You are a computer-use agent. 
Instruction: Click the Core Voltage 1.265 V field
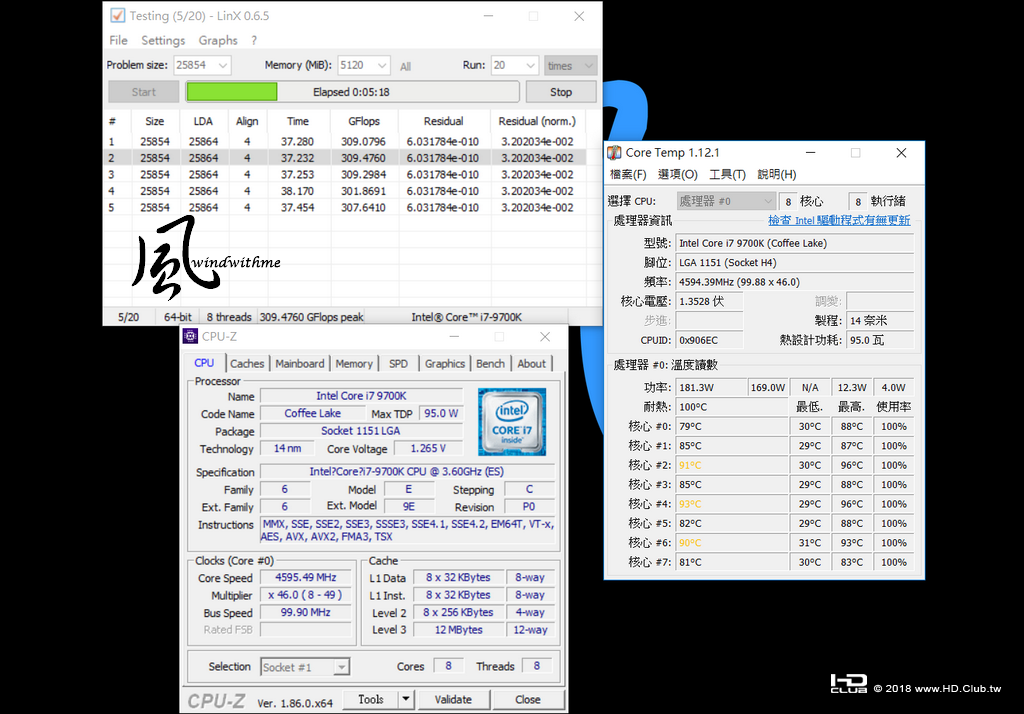pos(428,448)
